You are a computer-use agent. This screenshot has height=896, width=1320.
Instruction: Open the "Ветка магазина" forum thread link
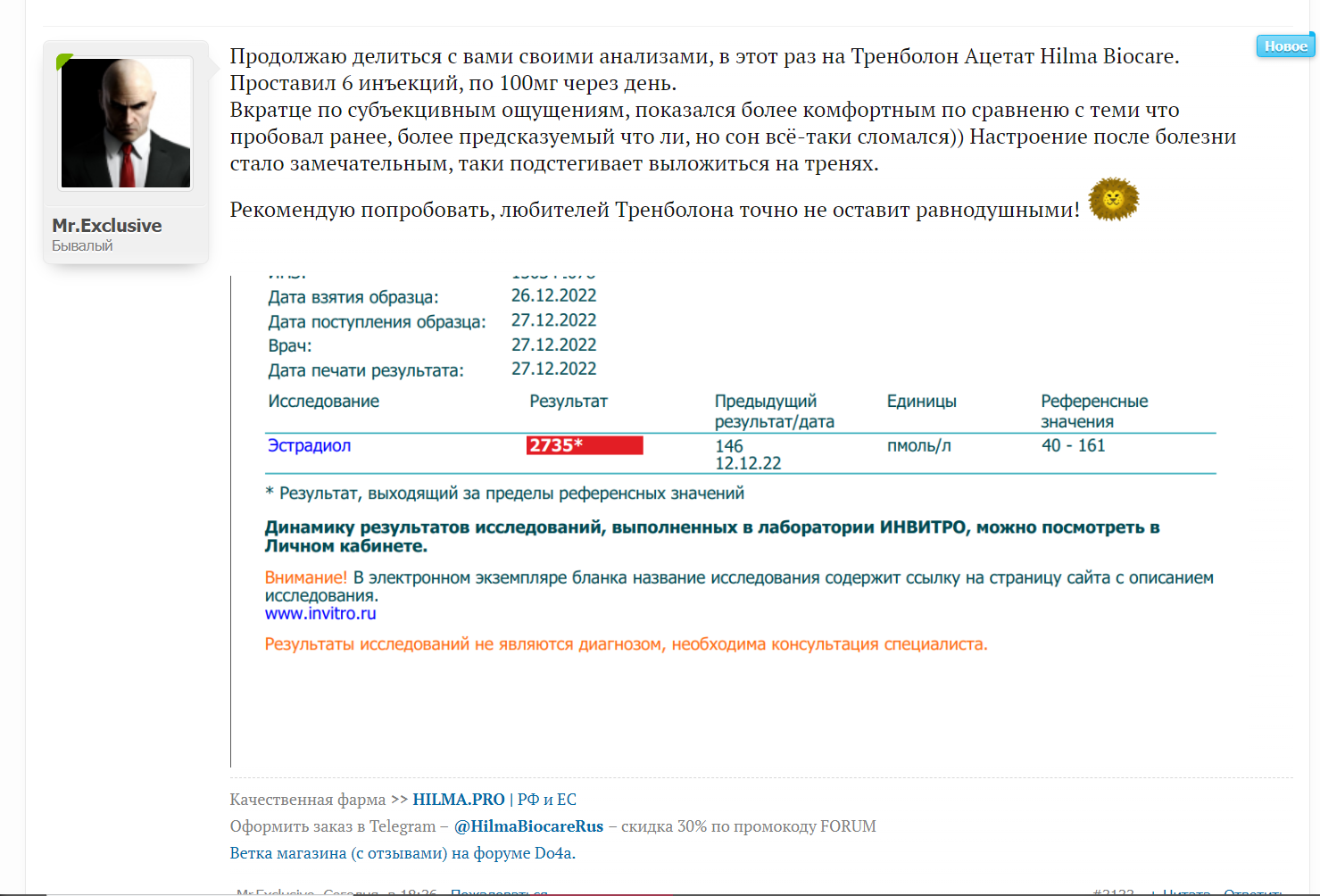click(403, 853)
